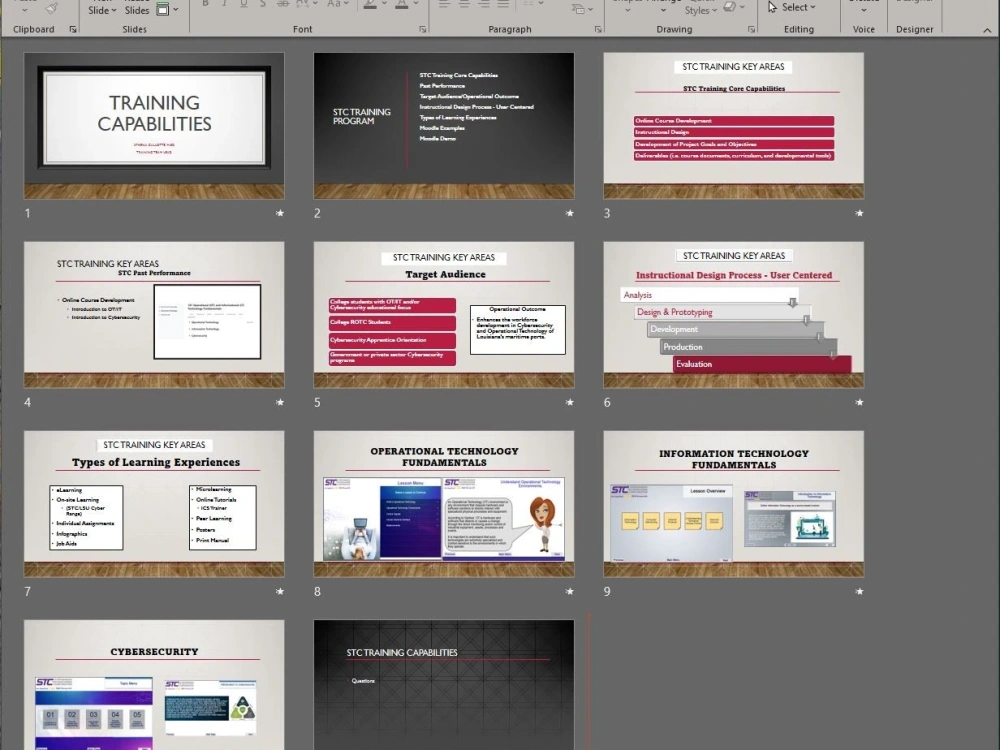Open the Select dropdown in Editing
The image size is (1000, 750).
(791, 7)
